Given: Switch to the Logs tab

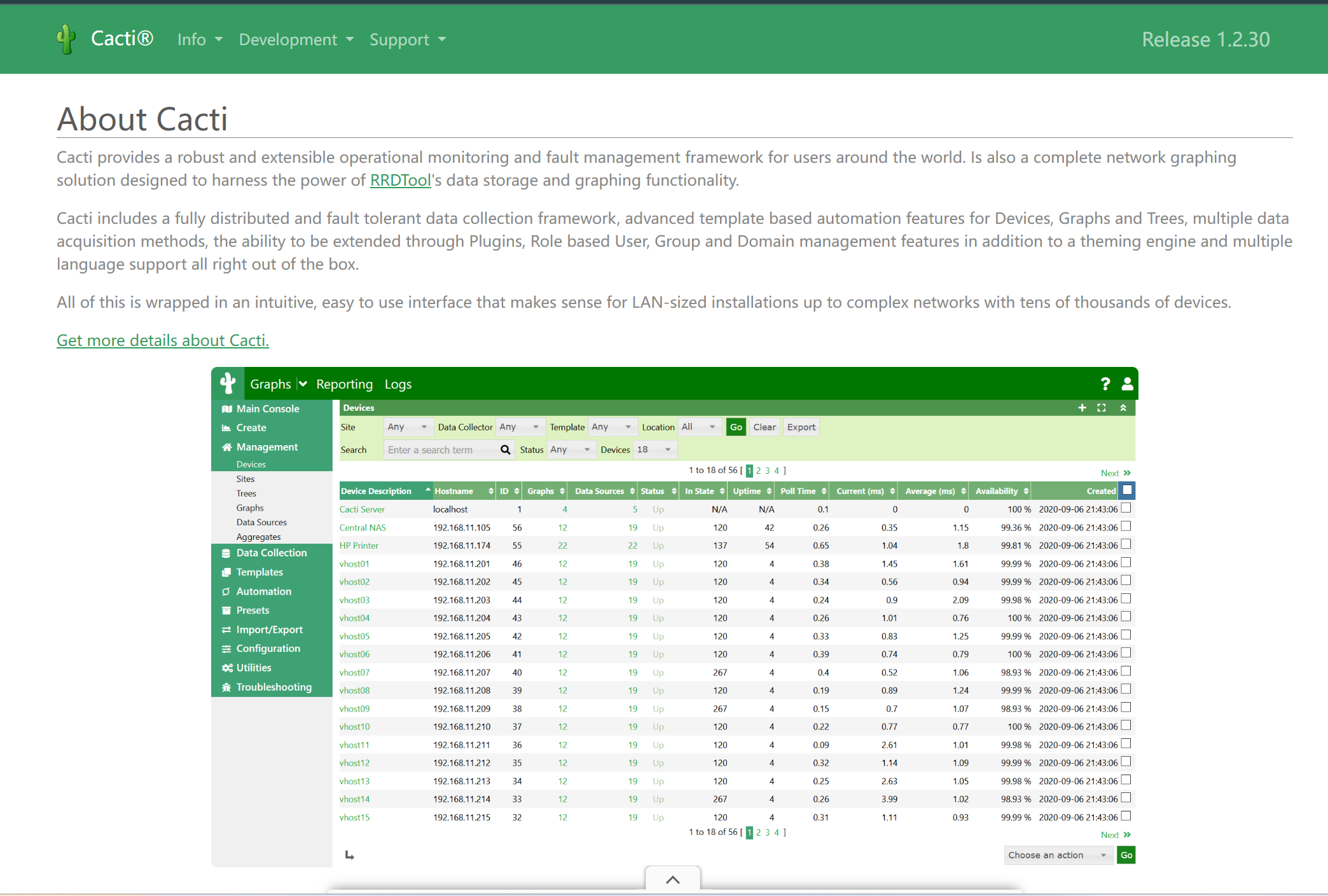Looking at the screenshot, I should tap(398, 384).
